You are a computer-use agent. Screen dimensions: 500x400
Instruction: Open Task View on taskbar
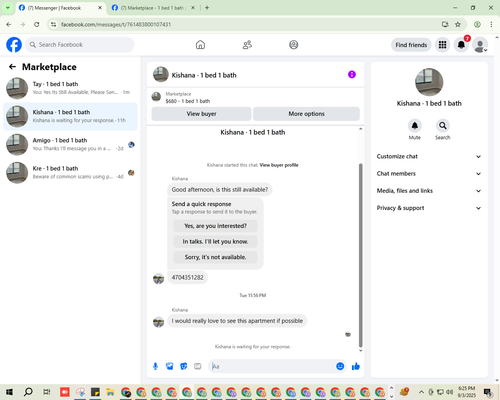47,392
